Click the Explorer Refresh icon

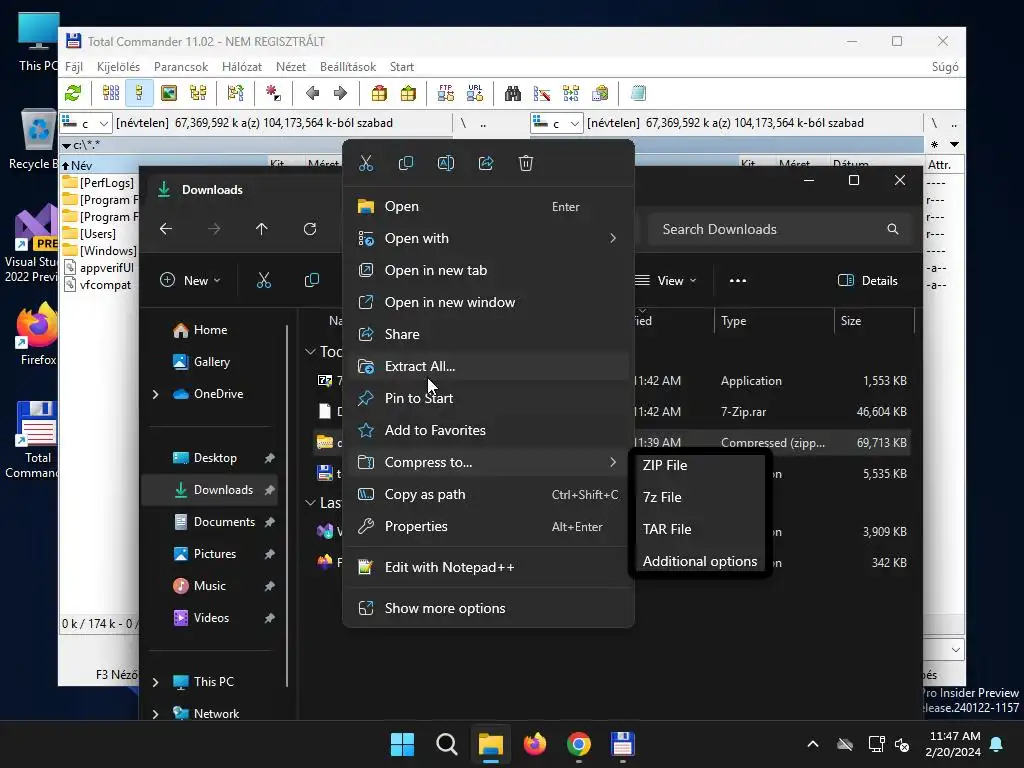(x=310, y=229)
